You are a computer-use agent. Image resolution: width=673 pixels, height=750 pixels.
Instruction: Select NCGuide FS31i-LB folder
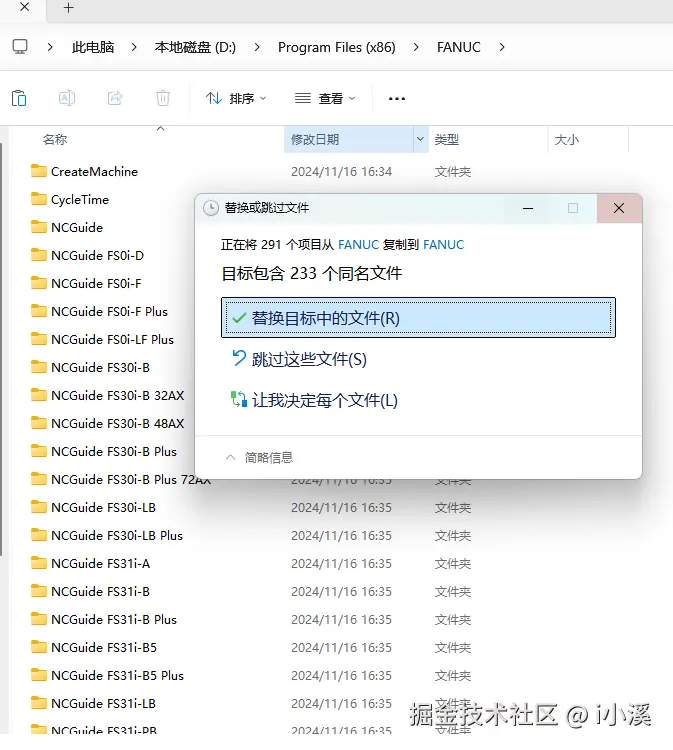(93, 703)
